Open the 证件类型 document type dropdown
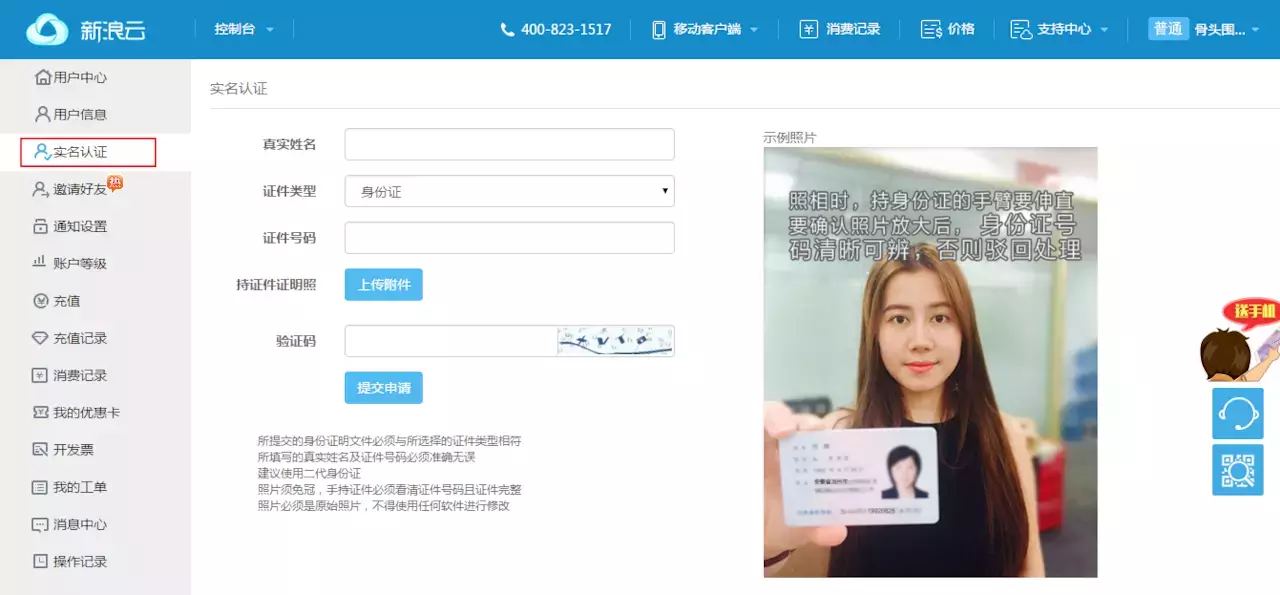This screenshot has height=595, width=1280. (x=510, y=190)
